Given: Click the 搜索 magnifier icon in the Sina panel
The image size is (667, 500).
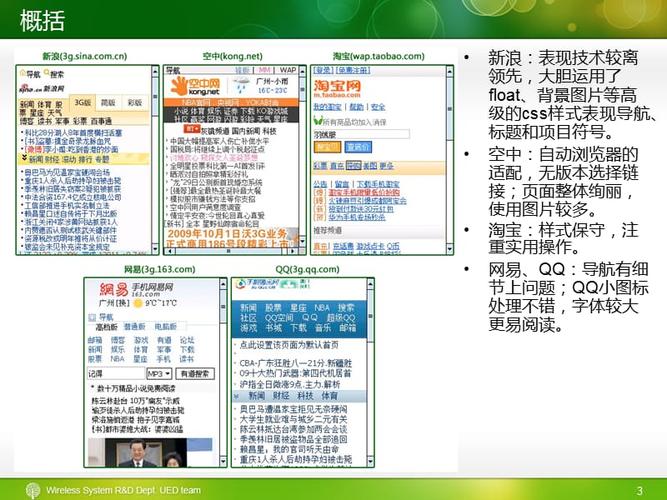Looking at the screenshot, I should pyautogui.click(x=46, y=73).
